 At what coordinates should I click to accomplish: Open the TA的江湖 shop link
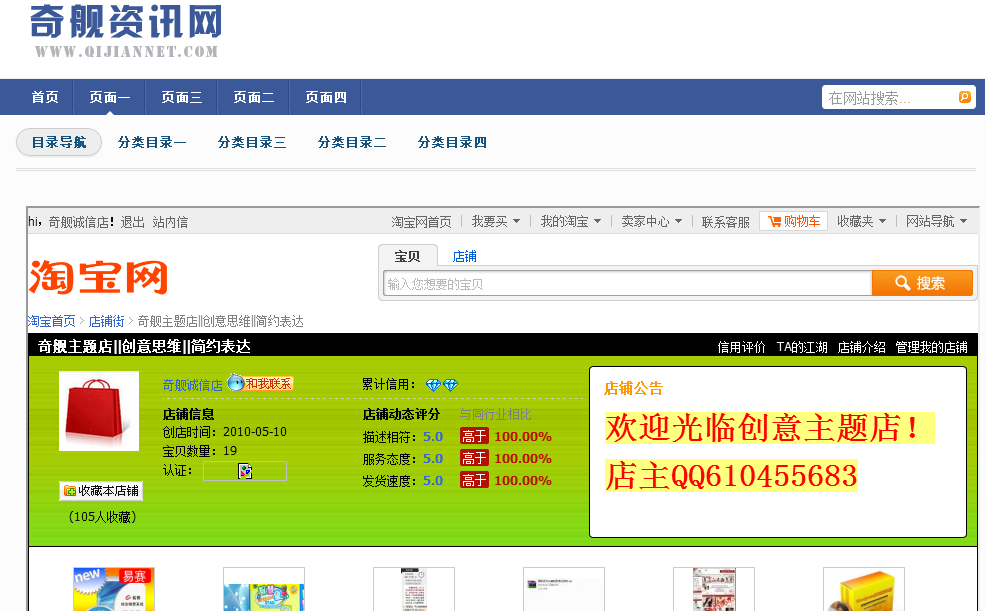pos(802,347)
